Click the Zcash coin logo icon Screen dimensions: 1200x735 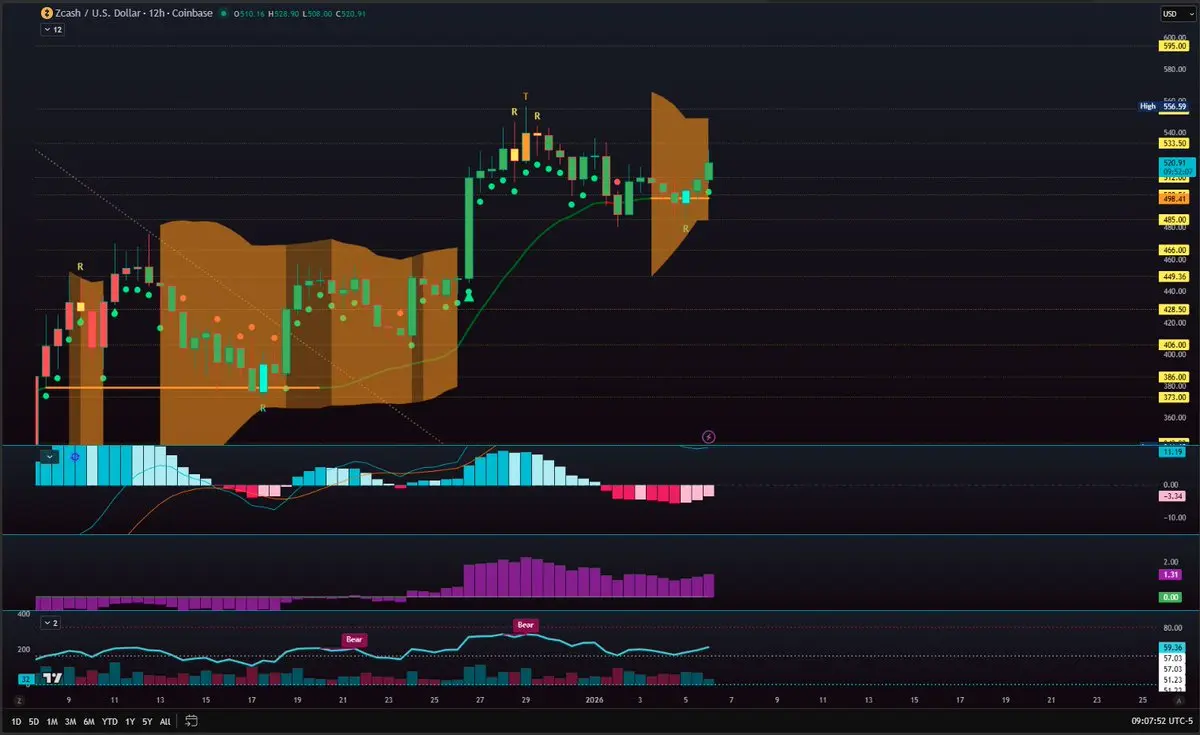tap(45, 14)
